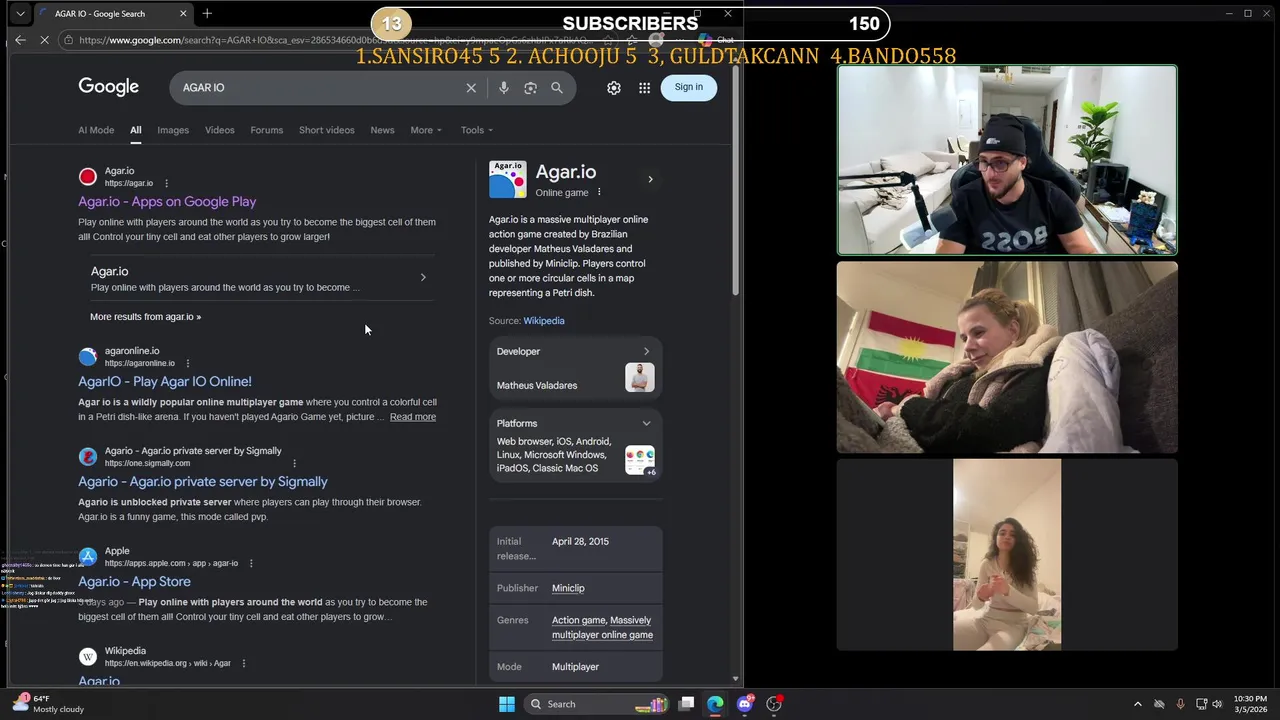Open Google Lens image search
1280x720 pixels.
tap(530, 88)
